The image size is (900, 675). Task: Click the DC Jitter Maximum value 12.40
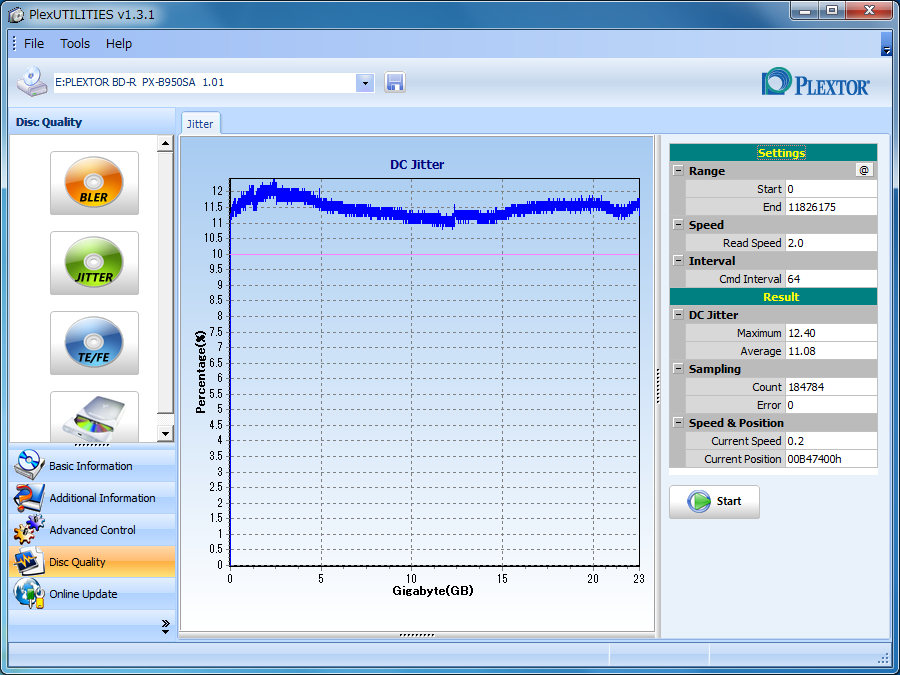point(831,333)
